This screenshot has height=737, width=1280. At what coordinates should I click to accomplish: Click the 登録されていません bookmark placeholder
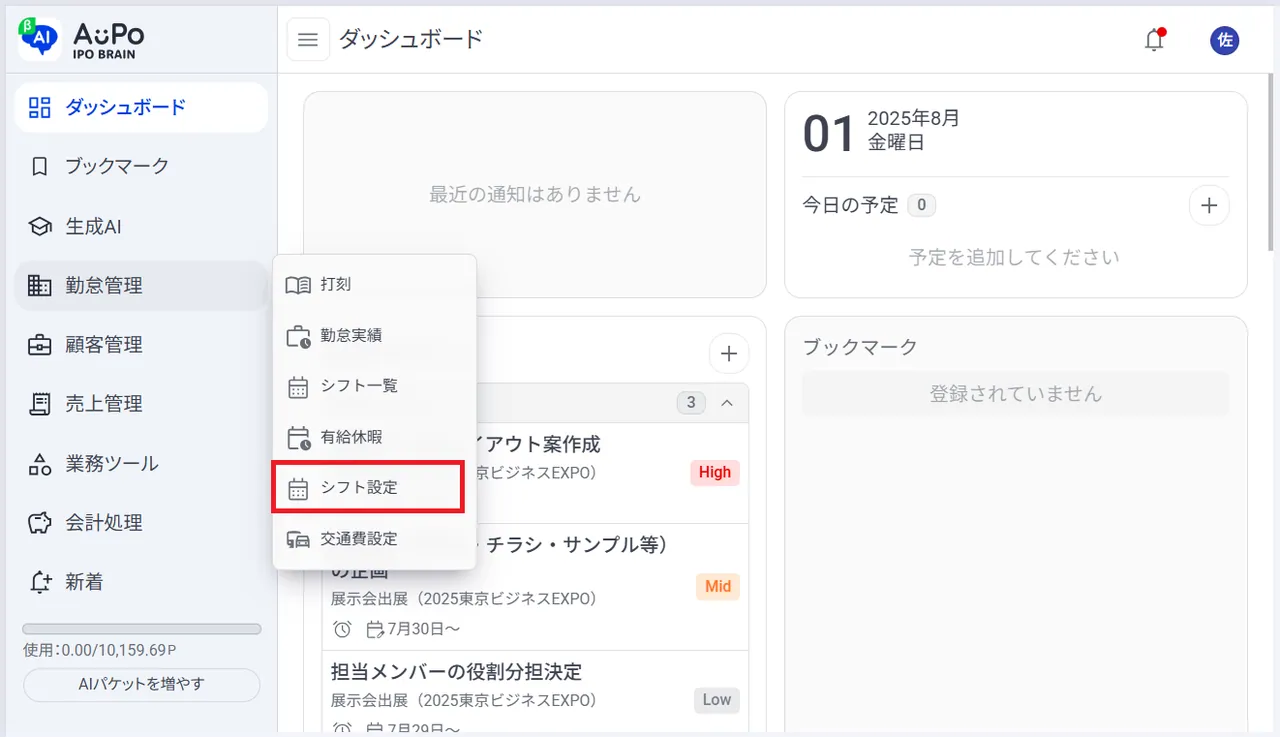click(1016, 394)
